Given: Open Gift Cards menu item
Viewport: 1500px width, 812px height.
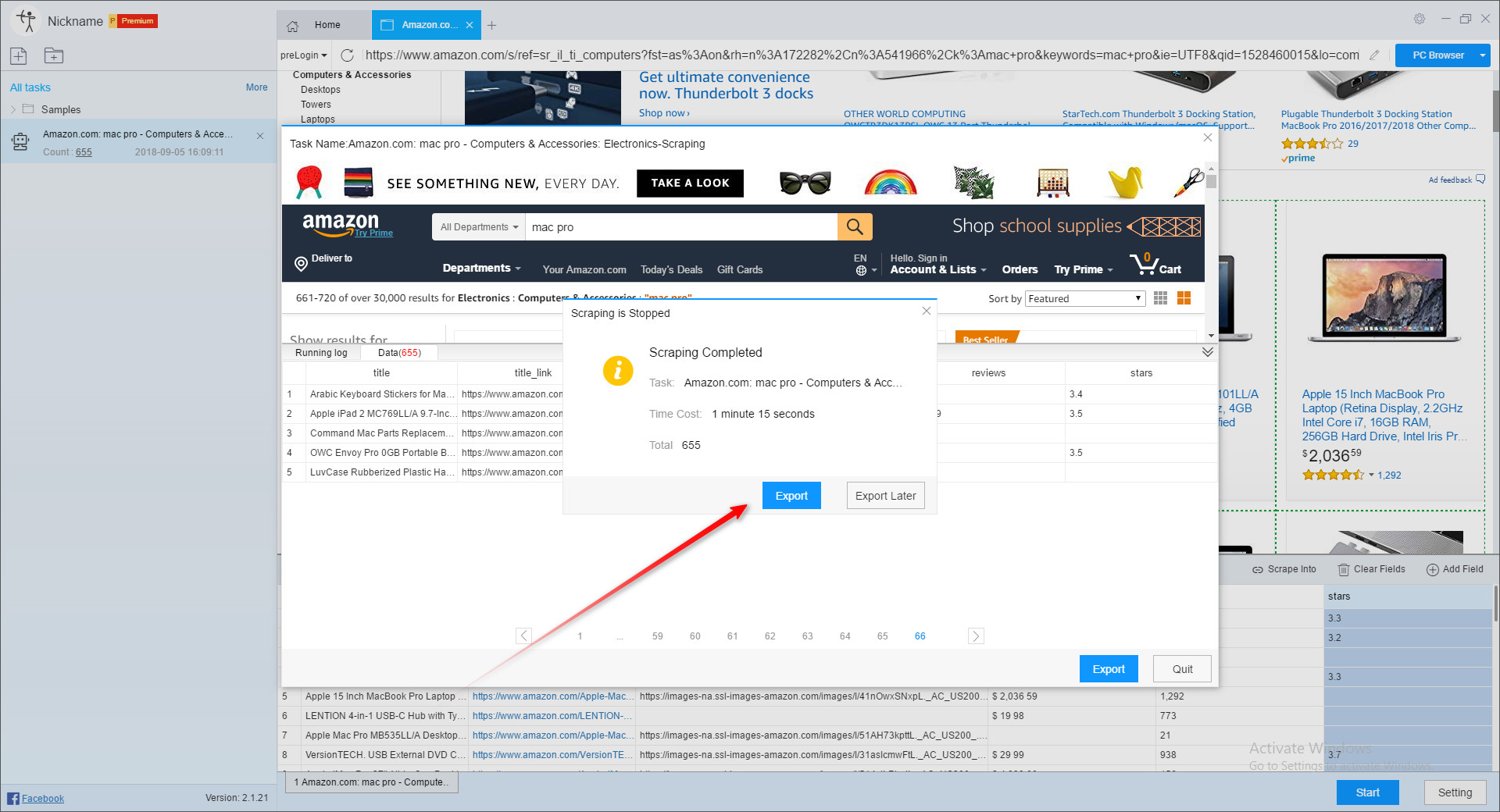Looking at the screenshot, I should click(740, 269).
